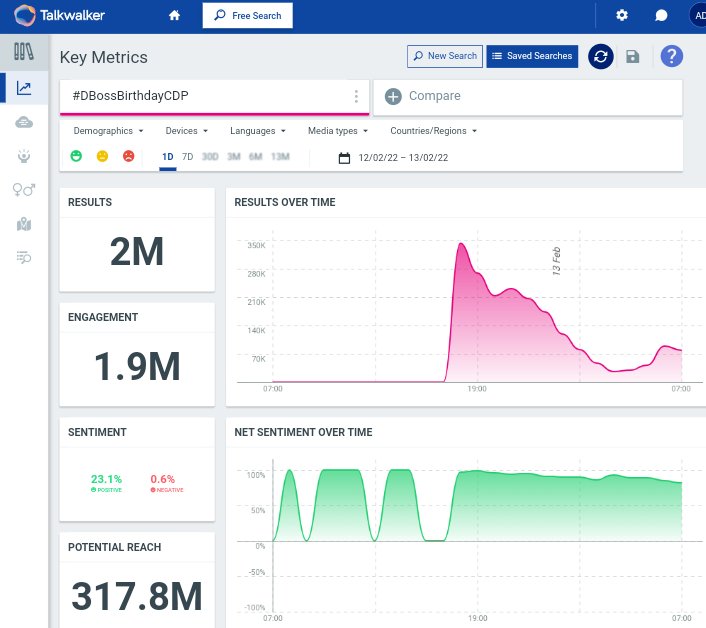Select the analytics chart sidebar icon

click(24, 88)
